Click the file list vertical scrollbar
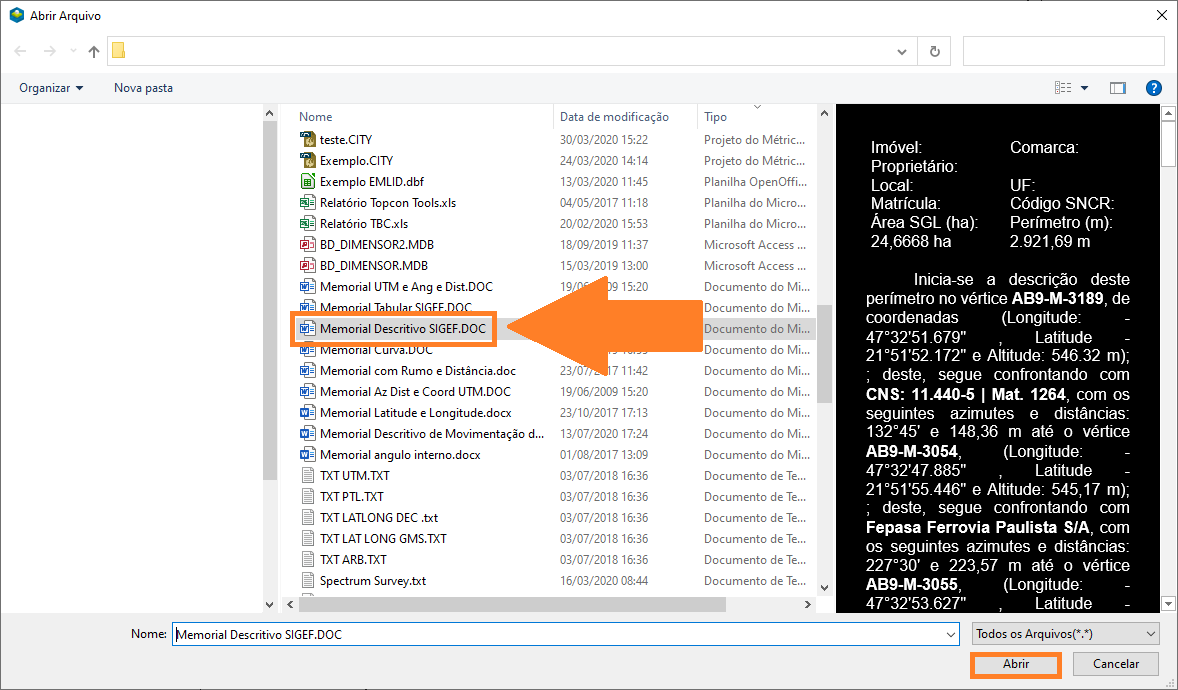This screenshot has height=690, width=1178. coord(824,350)
